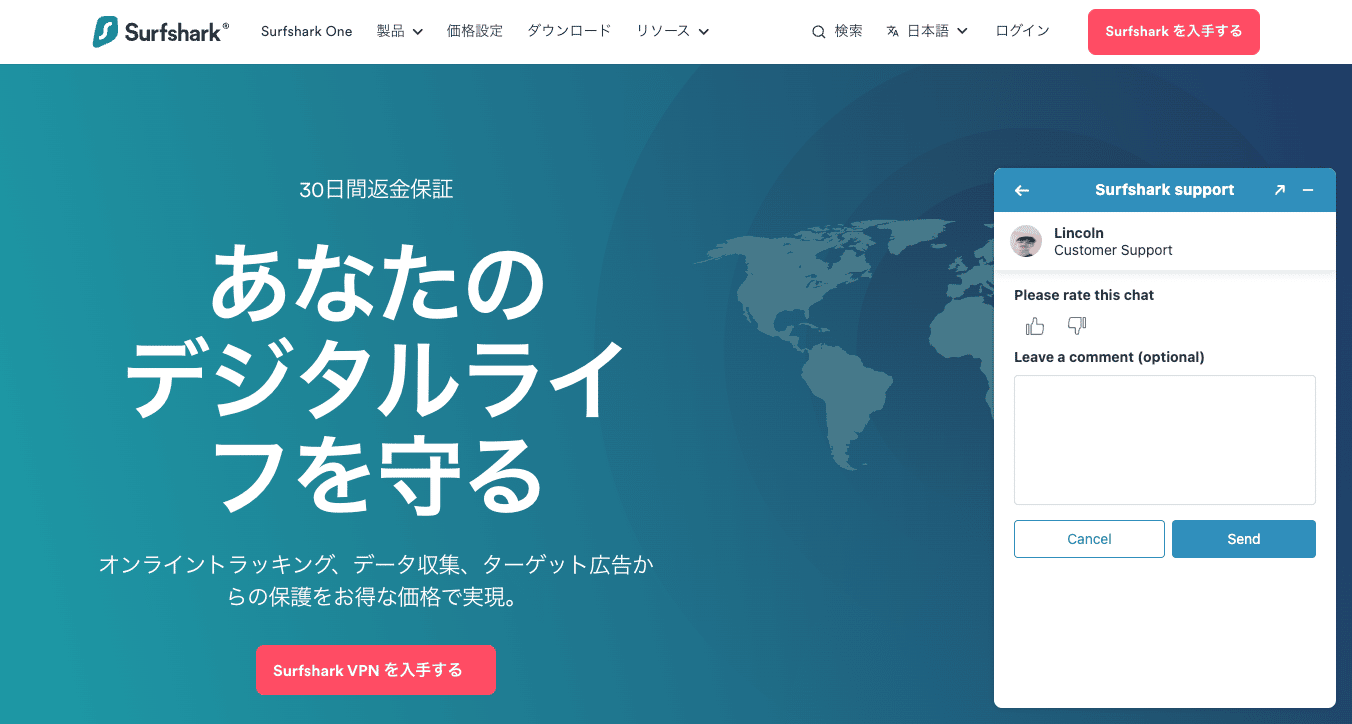The width and height of the screenshot is (1352, 724).
Task: Cancel the chat rating
Action: pos(1089,539)
